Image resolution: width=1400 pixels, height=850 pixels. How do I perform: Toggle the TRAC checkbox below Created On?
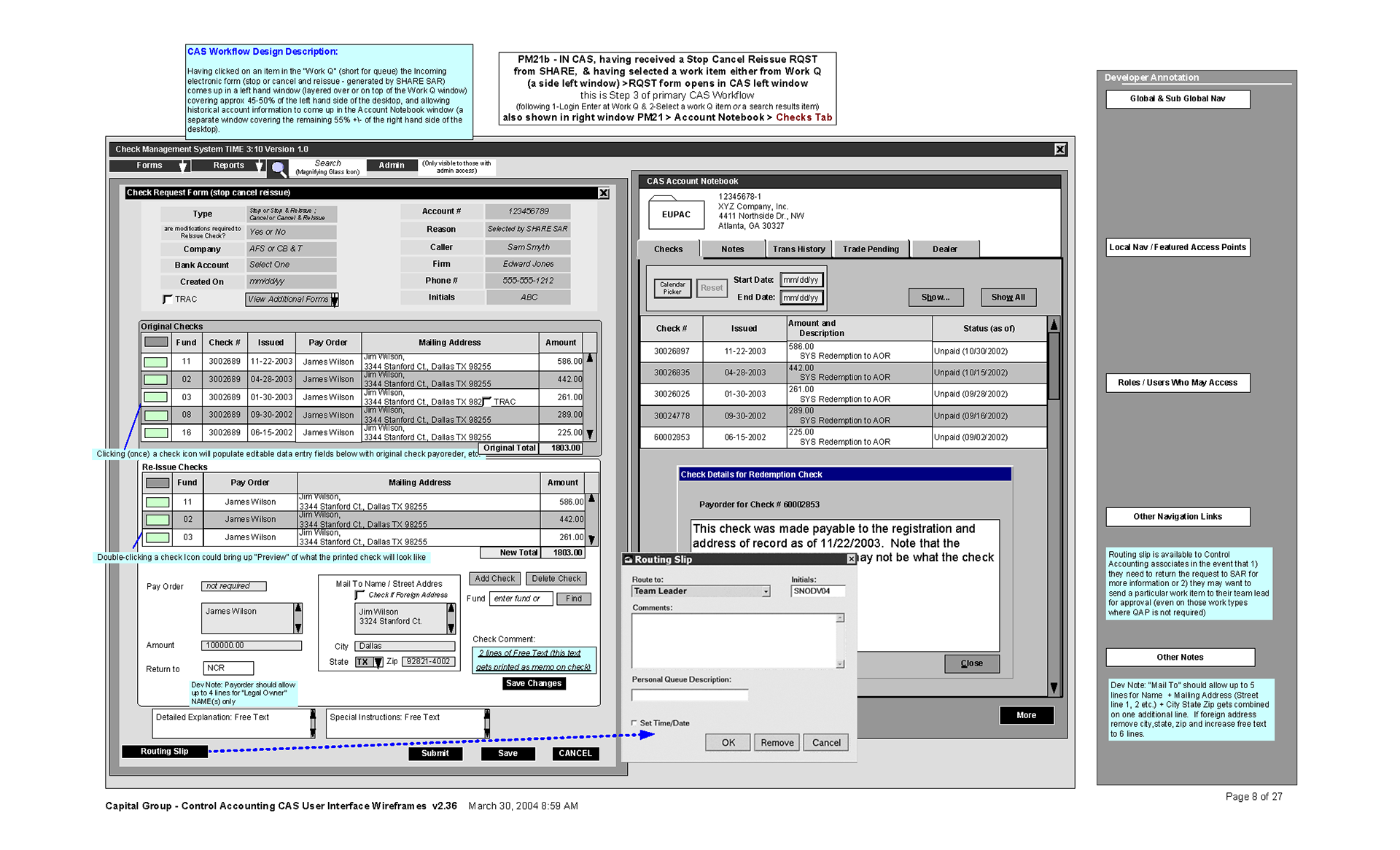coord(167,300)
